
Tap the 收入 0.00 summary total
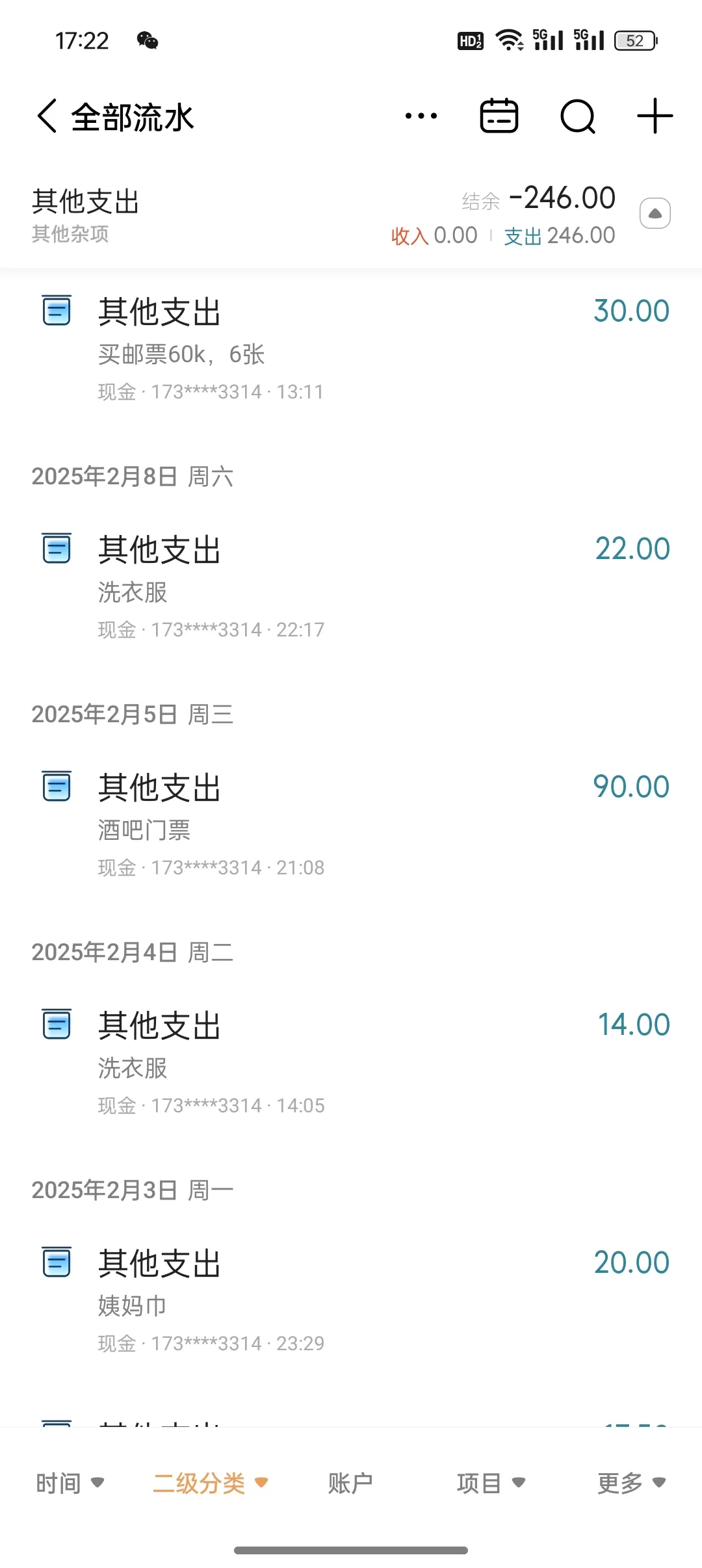[434, 236]
